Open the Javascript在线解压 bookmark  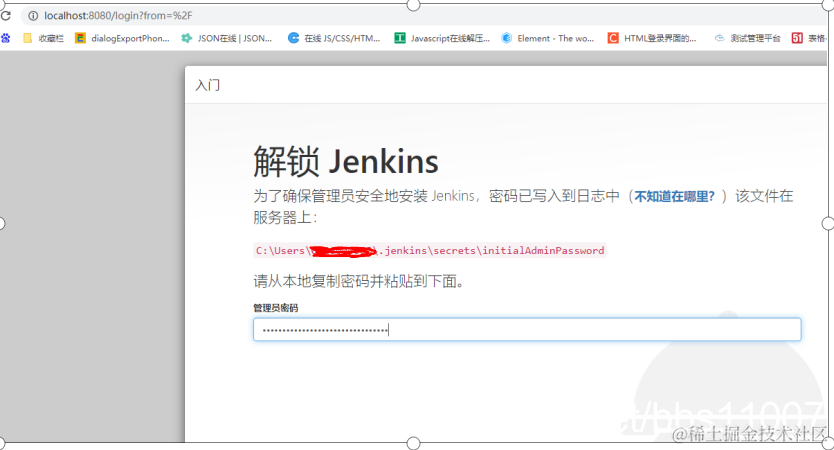pos(442,38)
